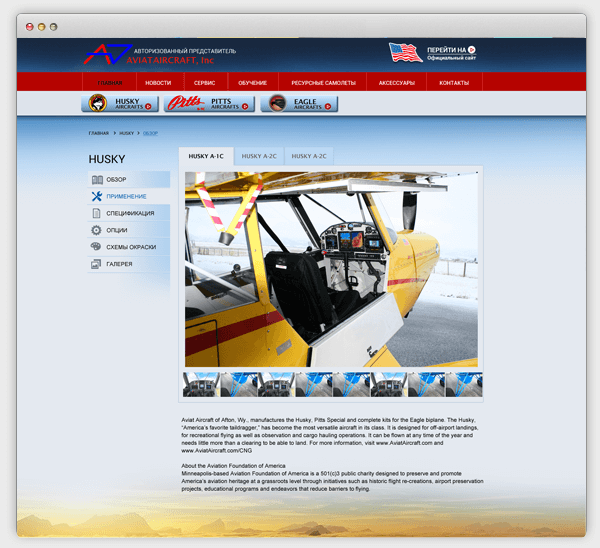Click 'About the Aviation Foundation of America' text
Screen dimensions: 600x548
(233, 466)
